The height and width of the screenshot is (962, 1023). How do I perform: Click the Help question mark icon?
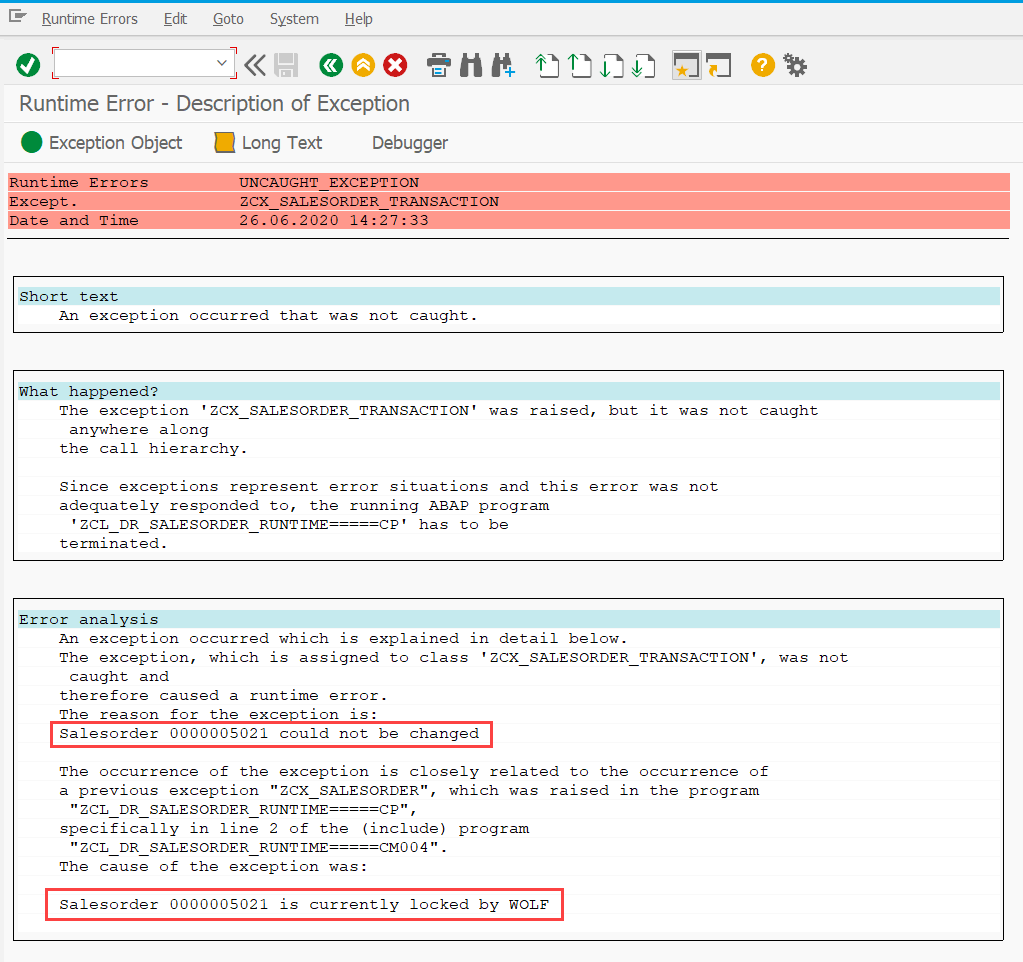pos(761,65)
